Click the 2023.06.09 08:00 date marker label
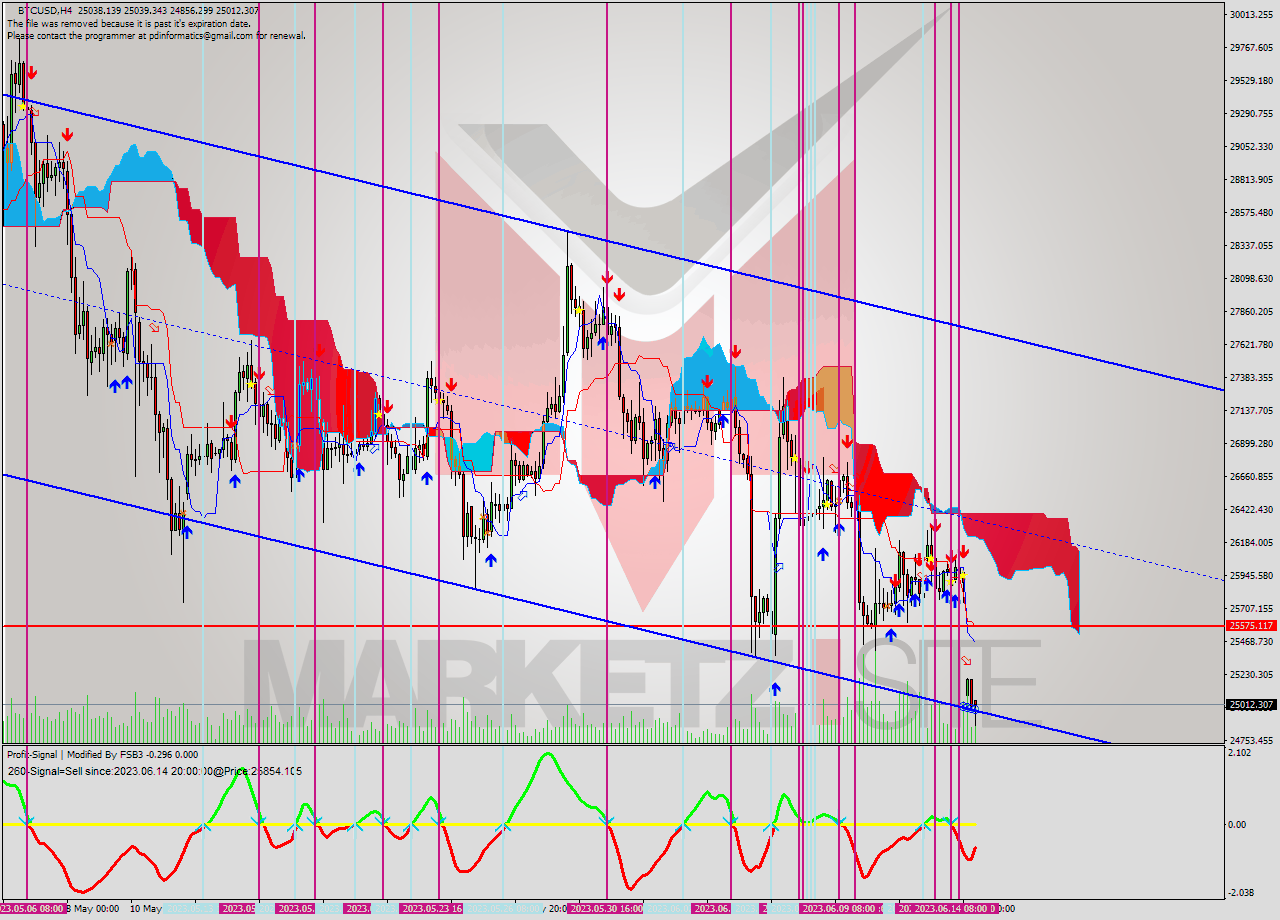1280x920 pixels. click(x=841, y=909)
